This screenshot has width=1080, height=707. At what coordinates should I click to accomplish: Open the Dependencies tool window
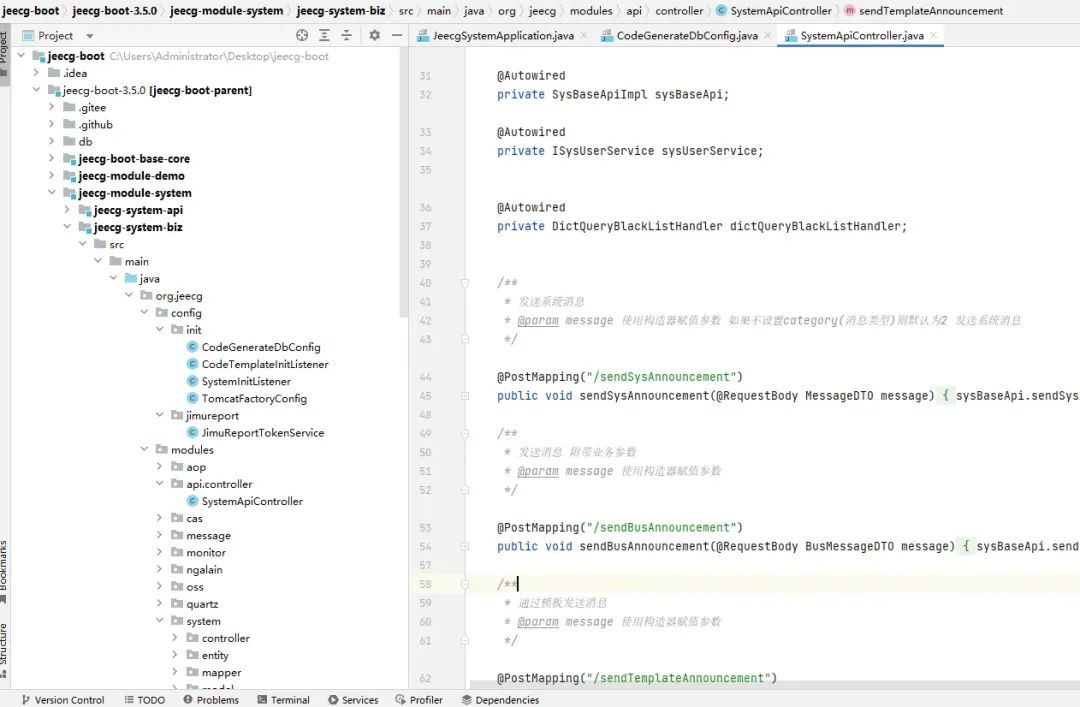(x=501, y=699)
